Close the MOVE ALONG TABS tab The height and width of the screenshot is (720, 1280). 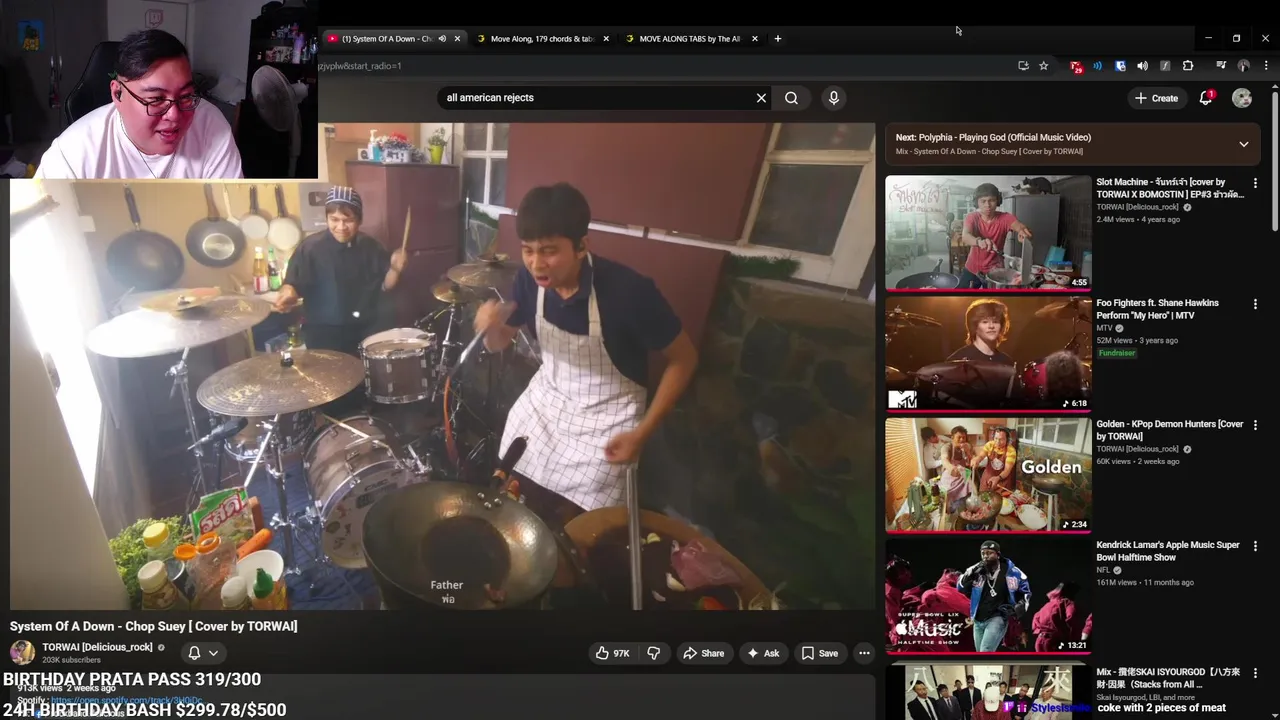[755, 39]
